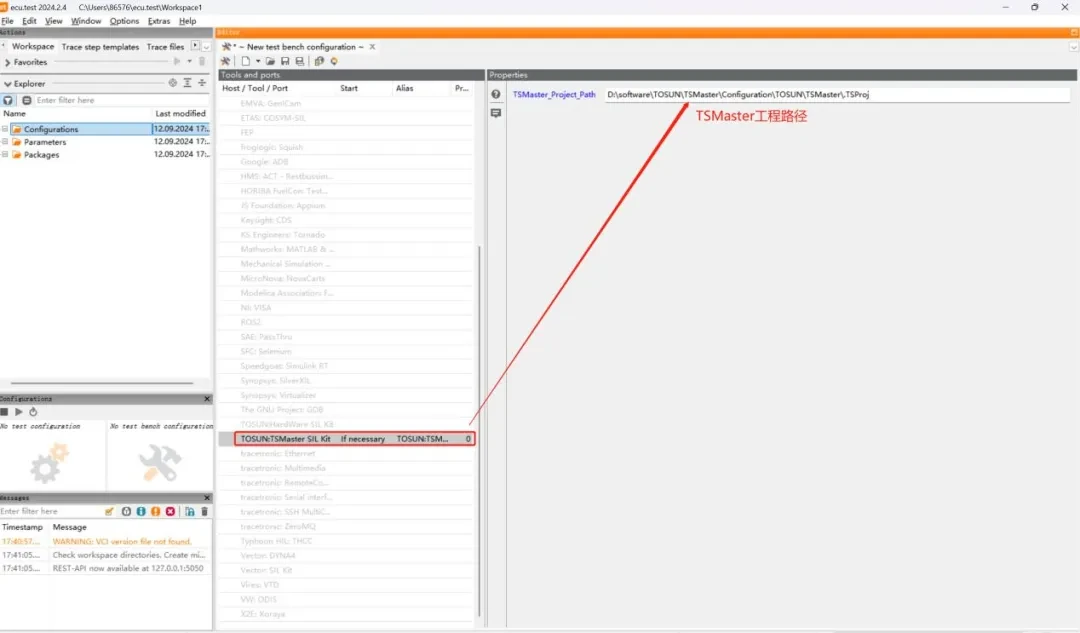
Task: Click the TSMaster_Project_Path input field
Action: tap(835, 94)
